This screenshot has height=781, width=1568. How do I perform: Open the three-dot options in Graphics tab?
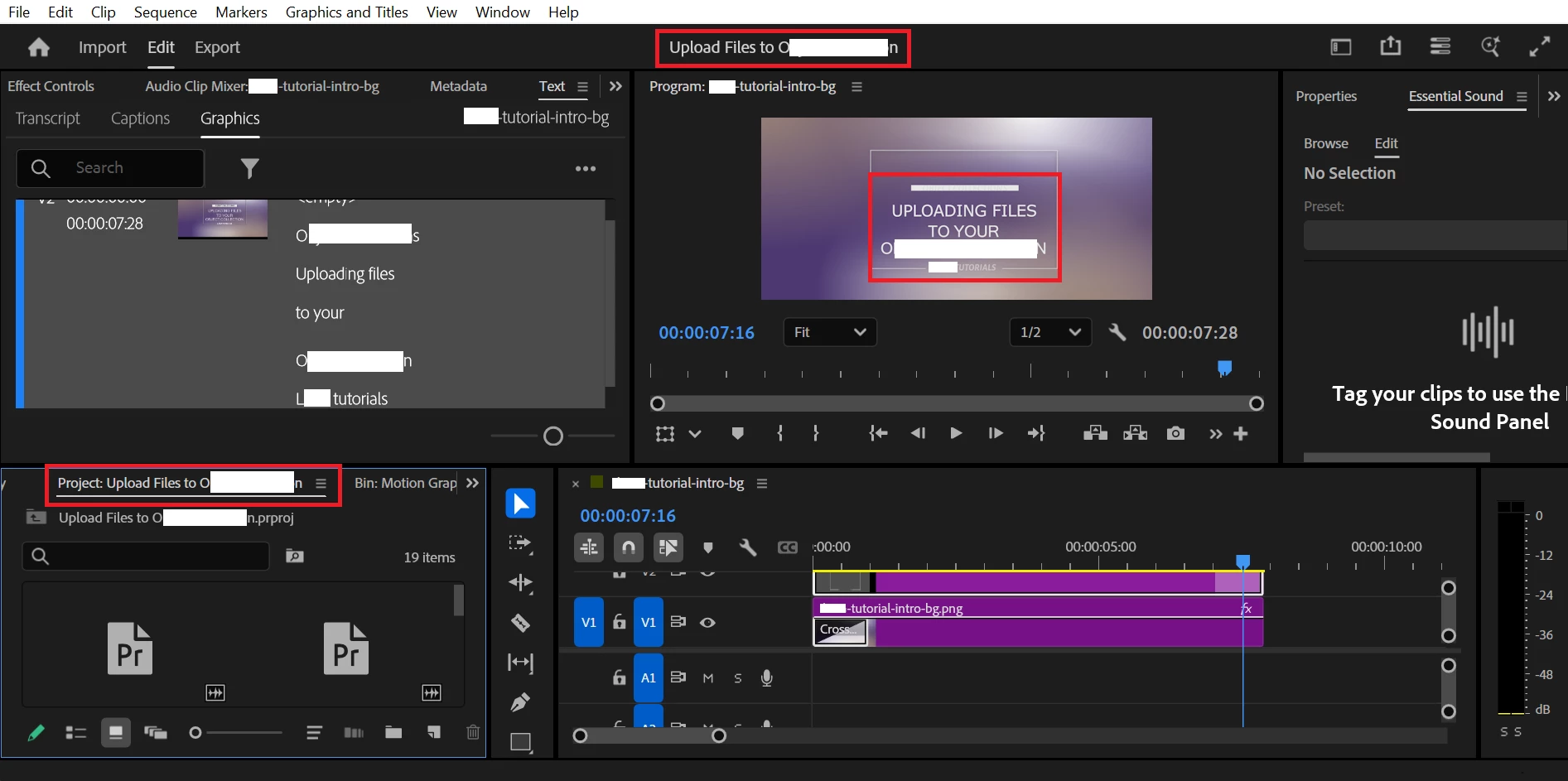(586, 169)
